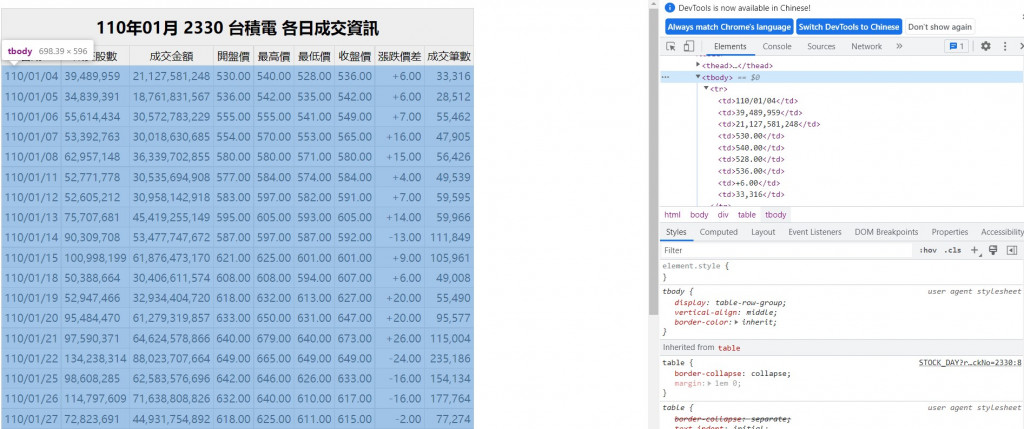This screenshot has height=429, width=1024.
Task: Open the Properties pane tab
Action: tap(950, 232)
